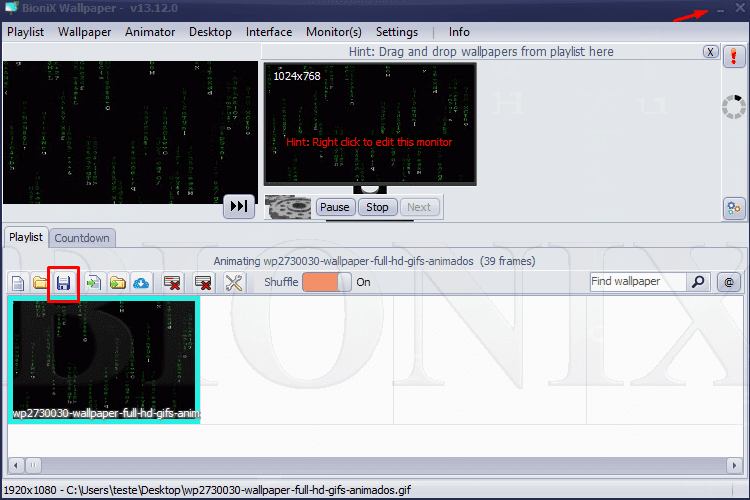Click the circular progress spinner icon

click(734, 106)
